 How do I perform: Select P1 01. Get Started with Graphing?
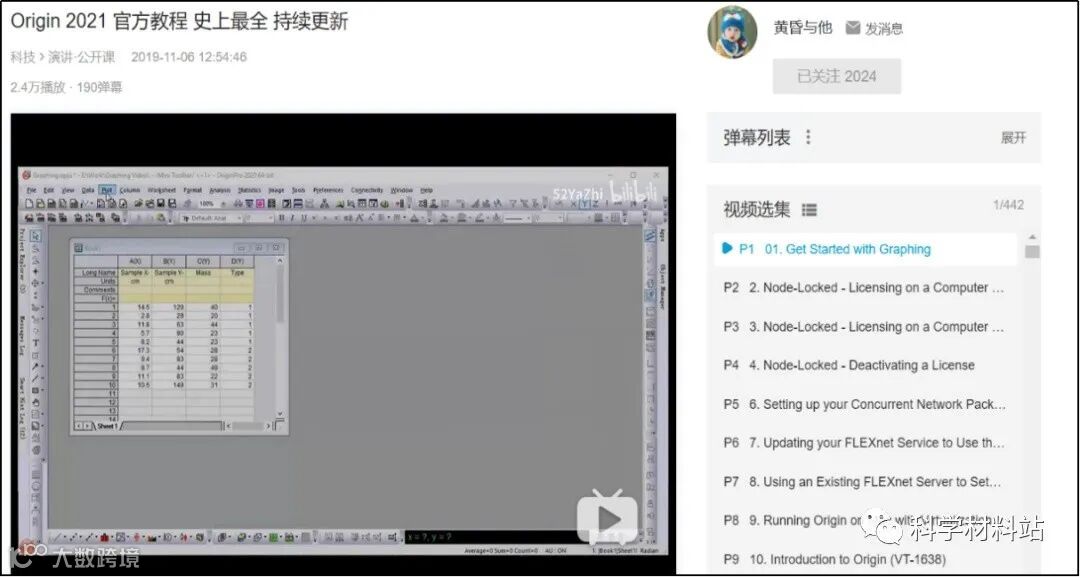tap(864, 249)
